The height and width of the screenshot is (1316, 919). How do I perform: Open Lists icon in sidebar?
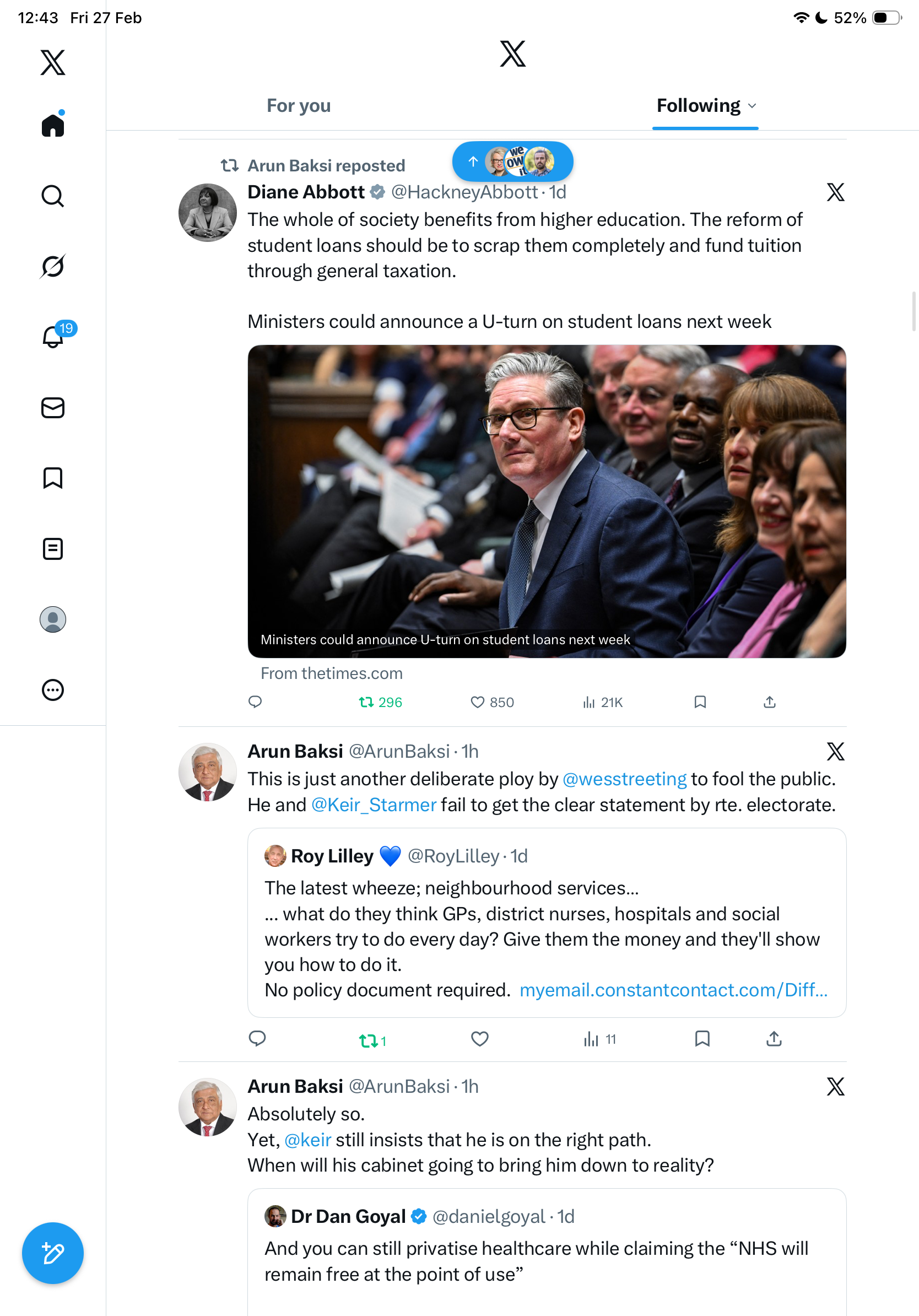(53, 548)
